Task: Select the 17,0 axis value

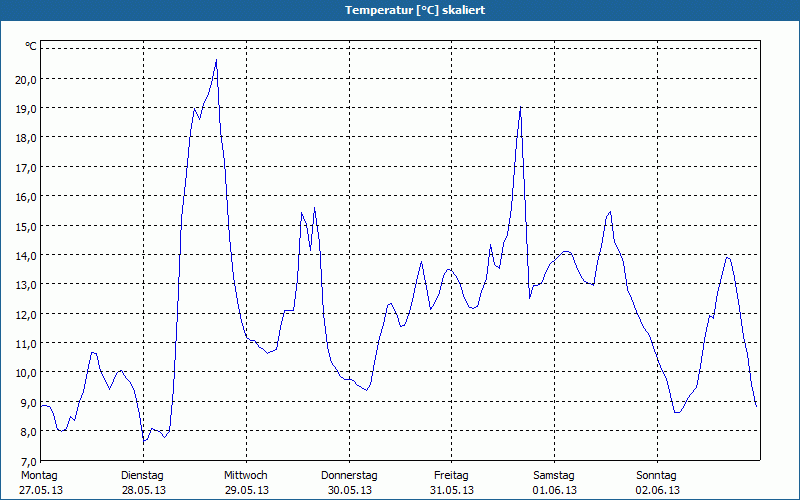Action: point(26,167)
